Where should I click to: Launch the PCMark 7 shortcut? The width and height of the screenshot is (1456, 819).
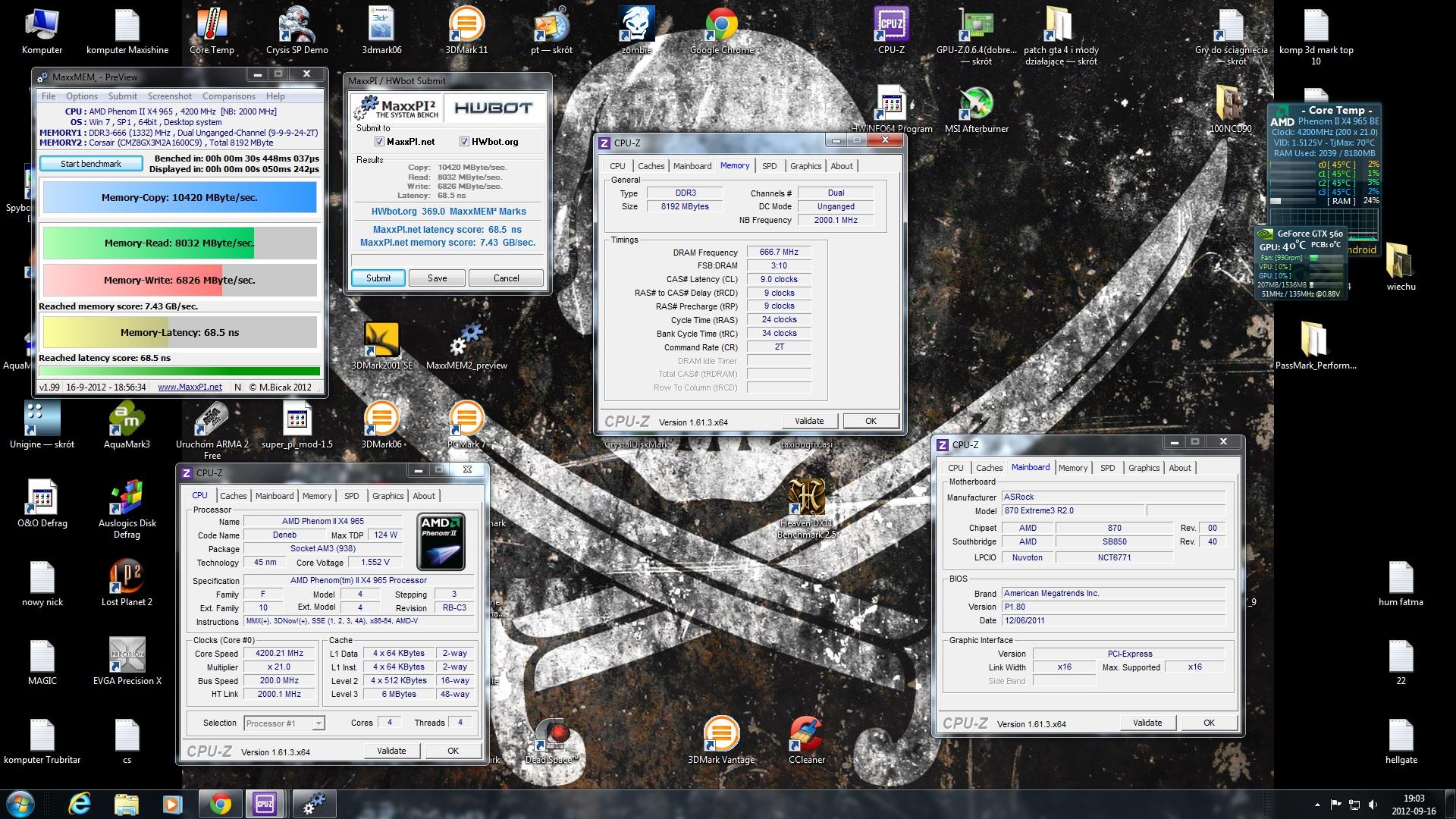click(466, 425)
